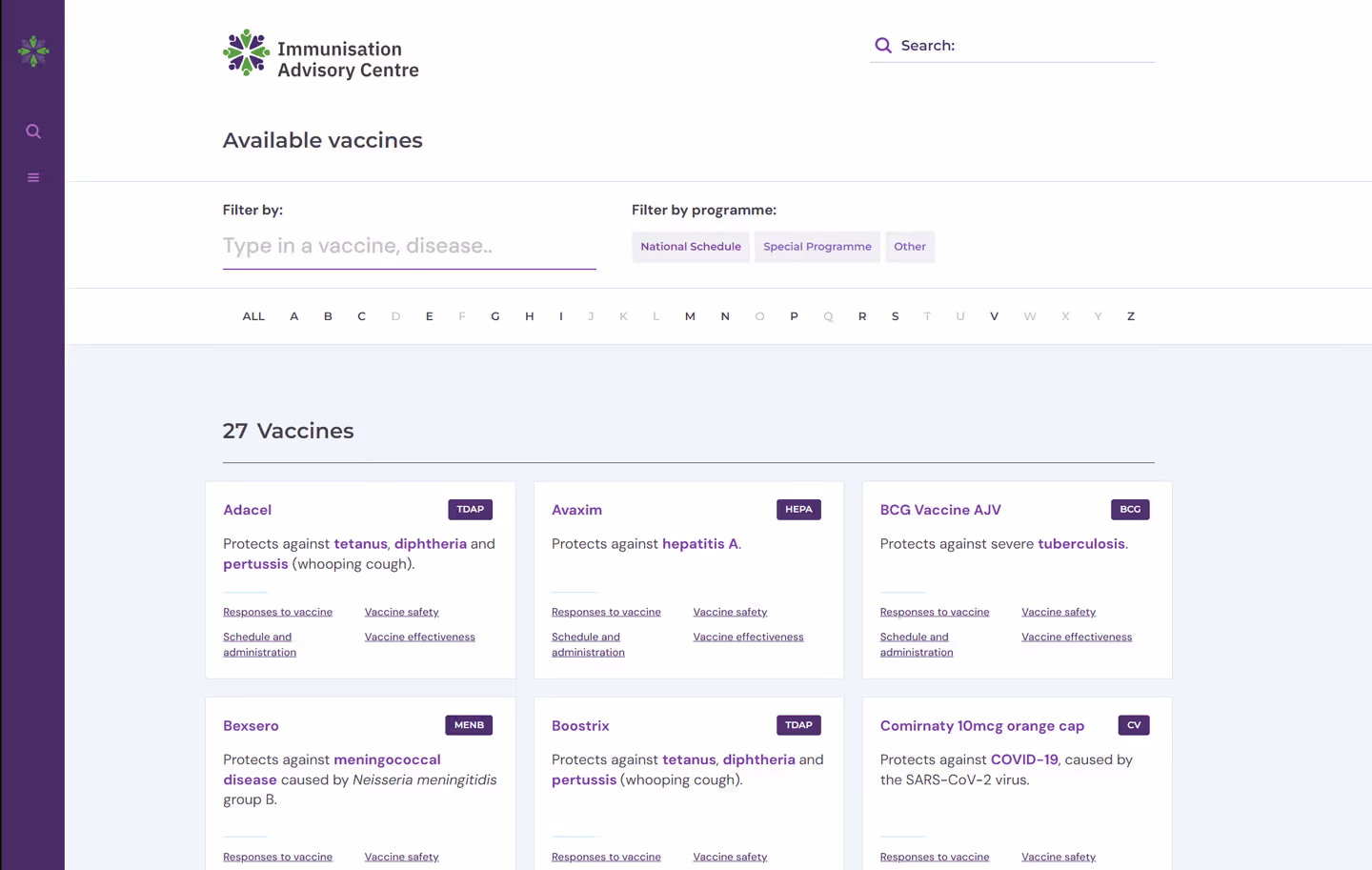Click the vaccine or disease filter input
The height and width of the screenshot is (870, 1372).
(x=410, y=246)
